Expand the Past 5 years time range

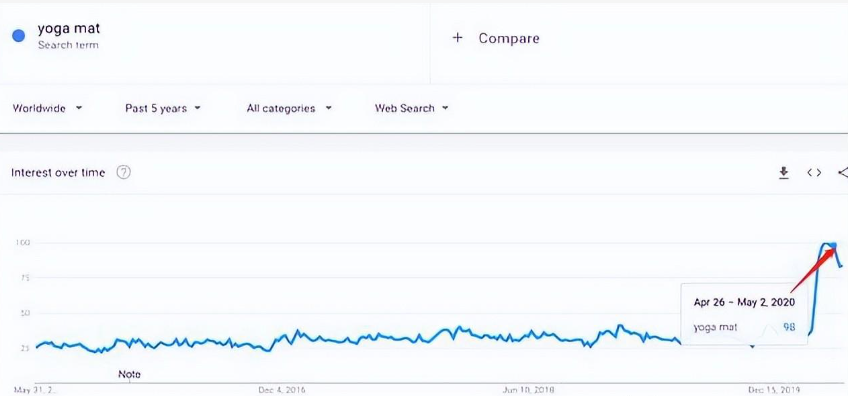click(x=163, y=108)
